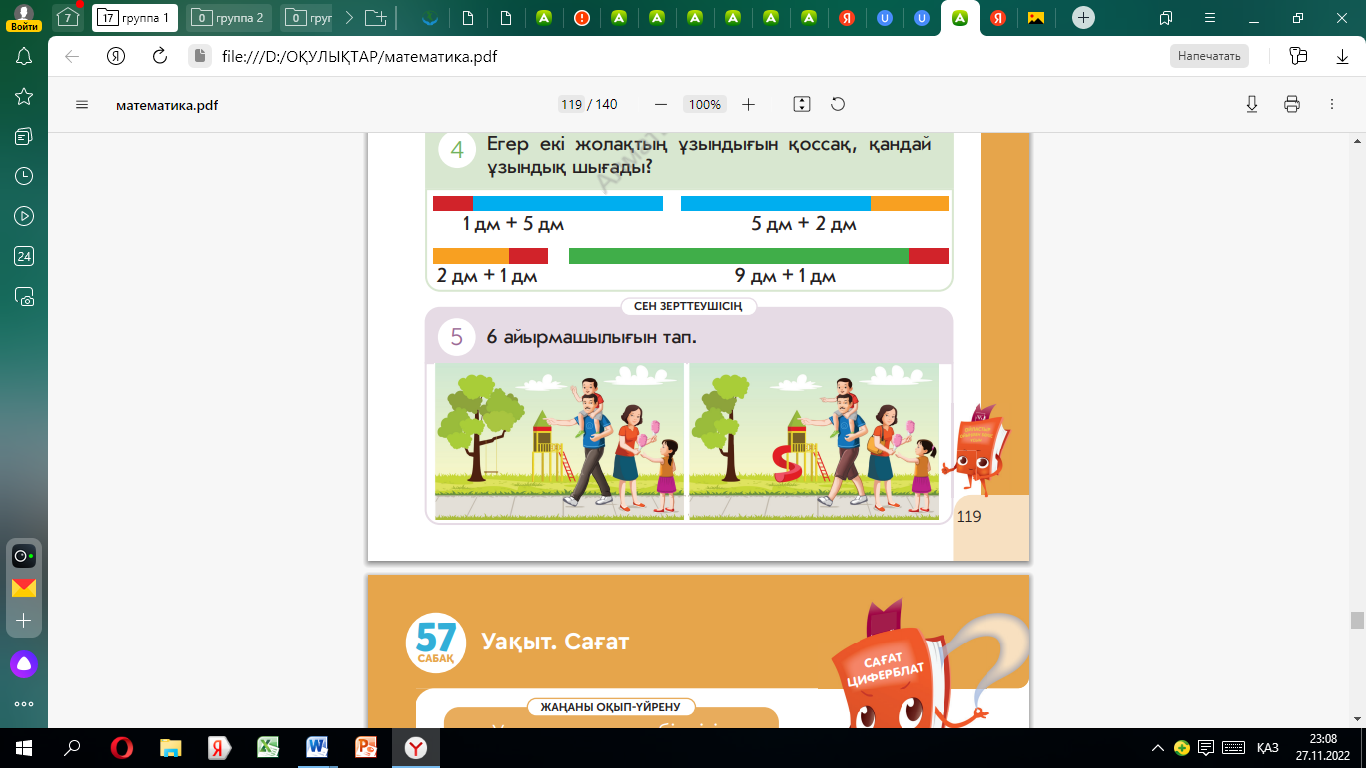Viewport: 1366px width, 768px height.
Task: Click the Напечатать button
Action: tap(1209, 56)
